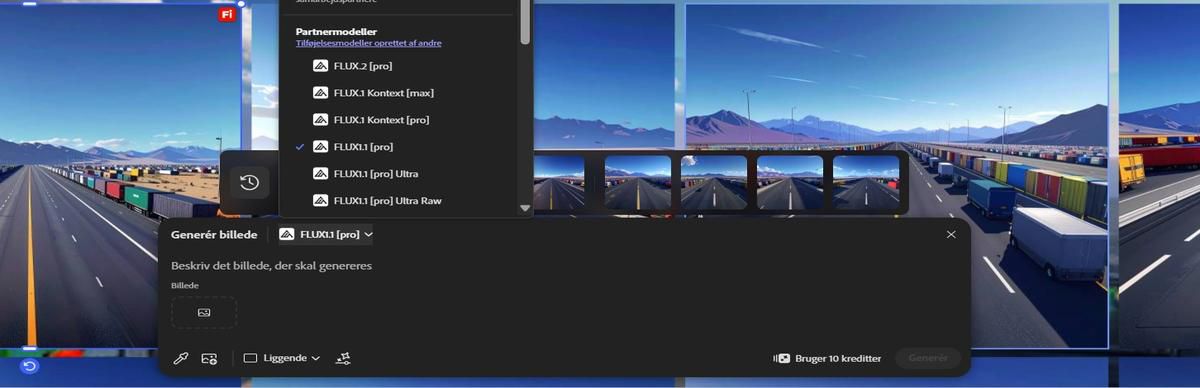Click the eyedropper style picker icon
1200x388 pixels.
[x=181, y=358]
